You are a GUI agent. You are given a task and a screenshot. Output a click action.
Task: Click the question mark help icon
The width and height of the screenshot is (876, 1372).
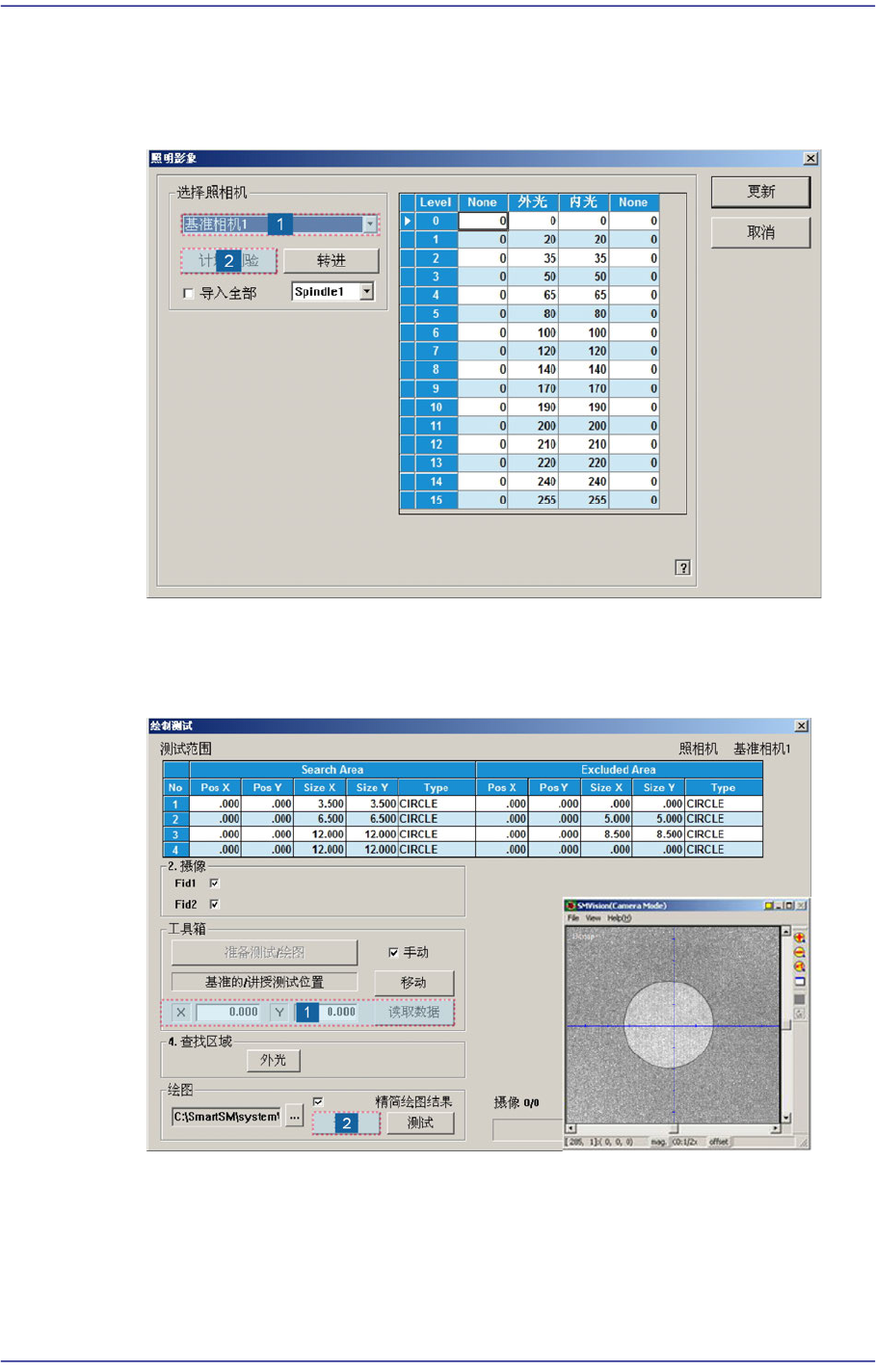682,567
